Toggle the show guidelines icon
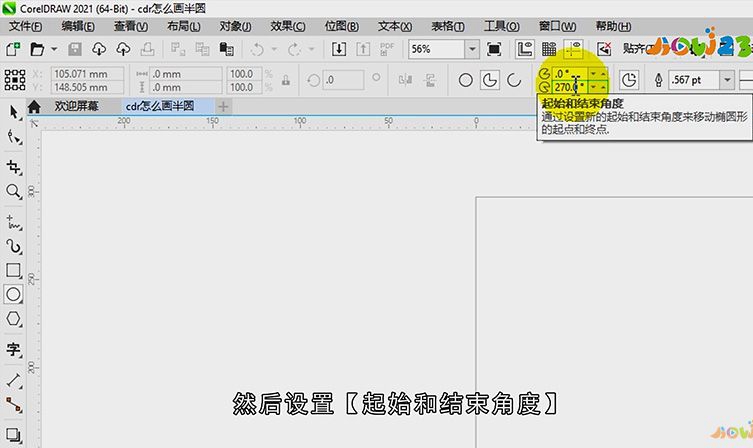This screenshot has height=448, width=753. point(573,49)
